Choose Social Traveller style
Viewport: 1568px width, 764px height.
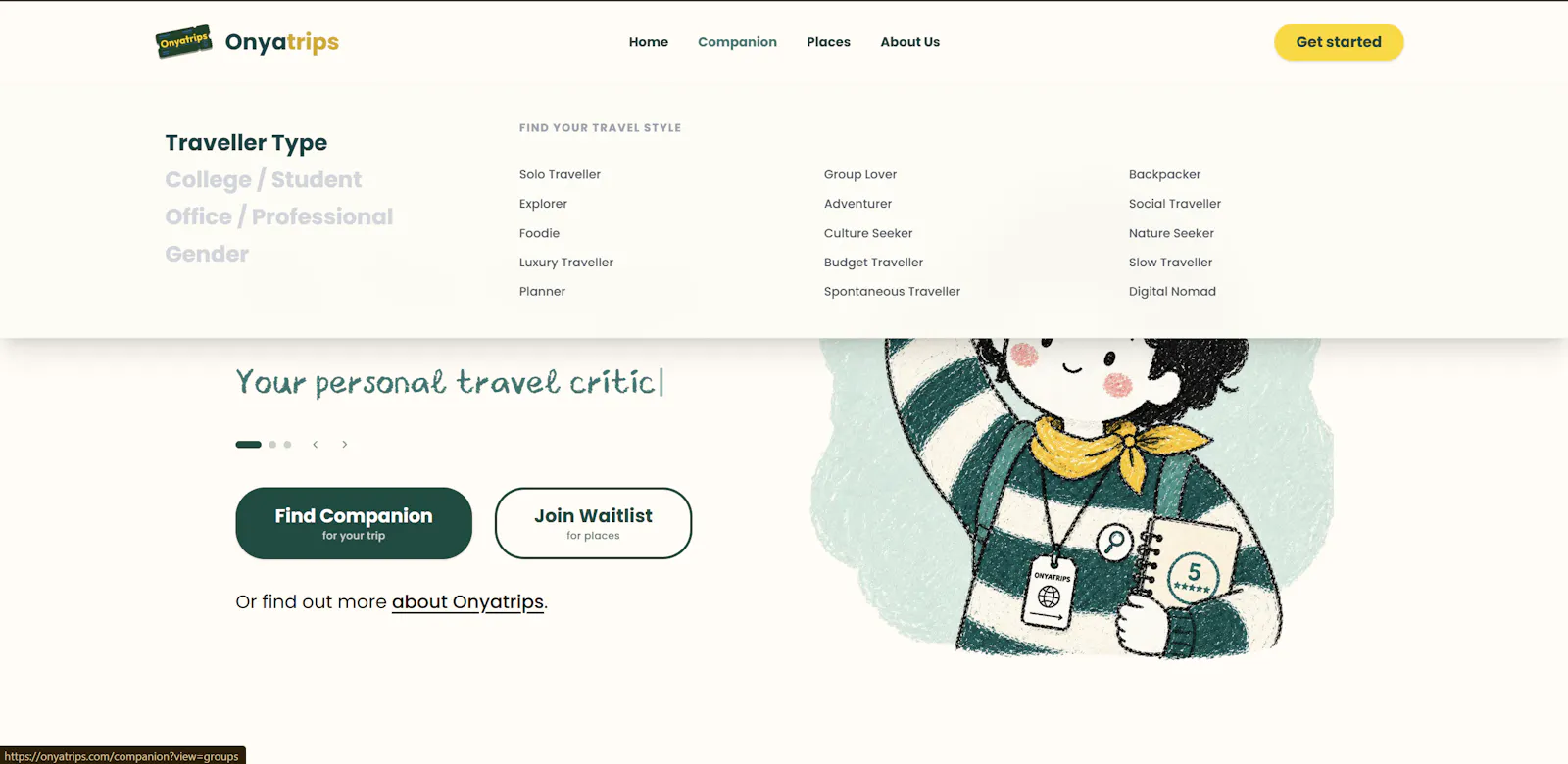pos(1175,204)
